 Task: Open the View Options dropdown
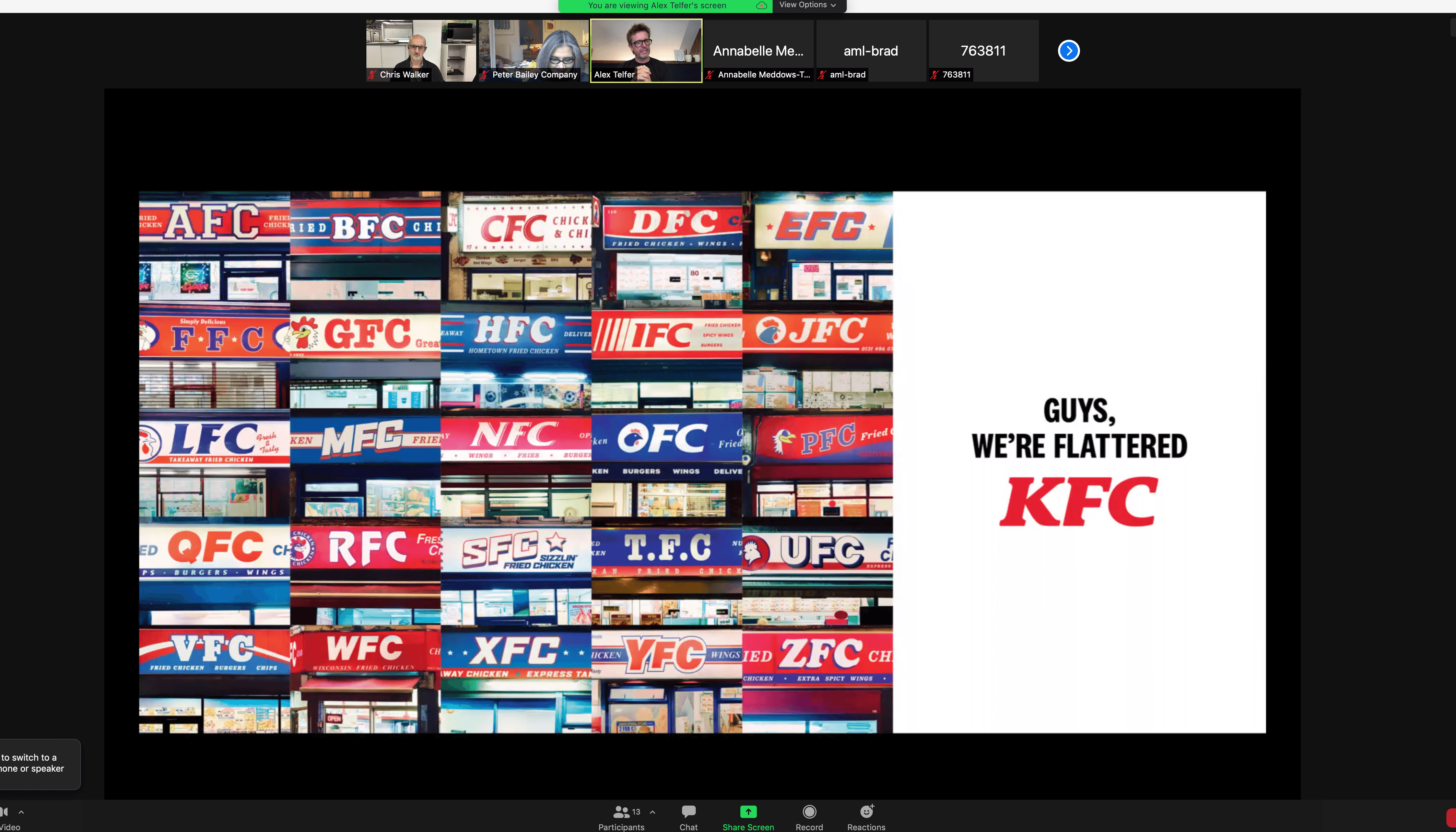[x=808, y=5]
